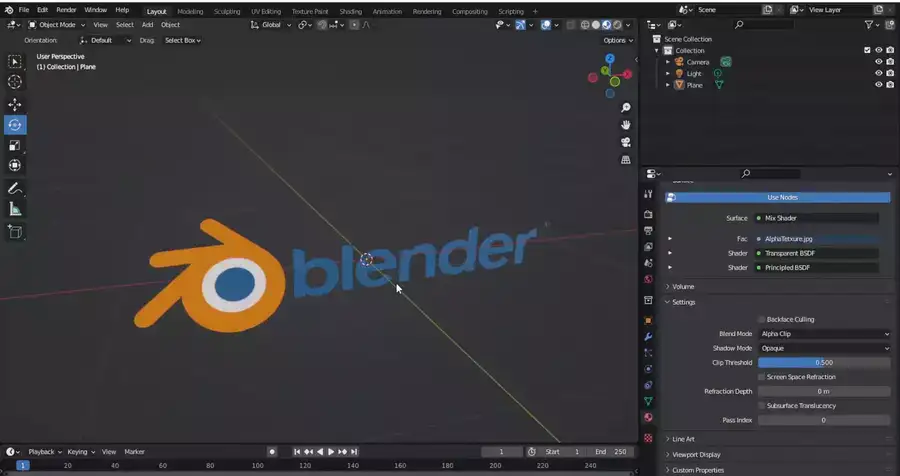The height and width of the screenshot is (476, 900).
Task: Open Object properties tab icon
Action: pyautogui.click(x=648, y=320)
